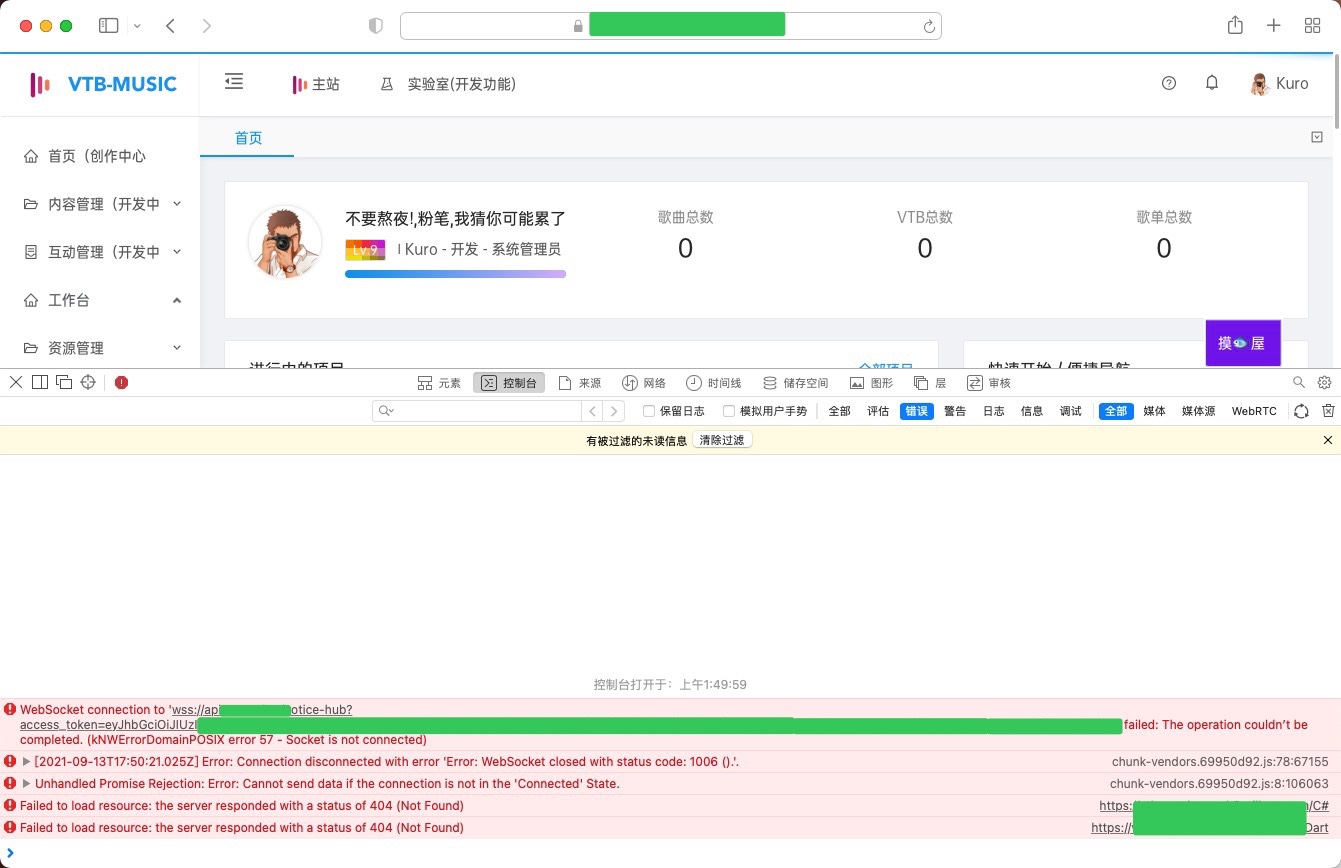Open the 实验室(开发功能) menu item
The width and height of the screenshot is (1341, 868).
tap(448, 84)
